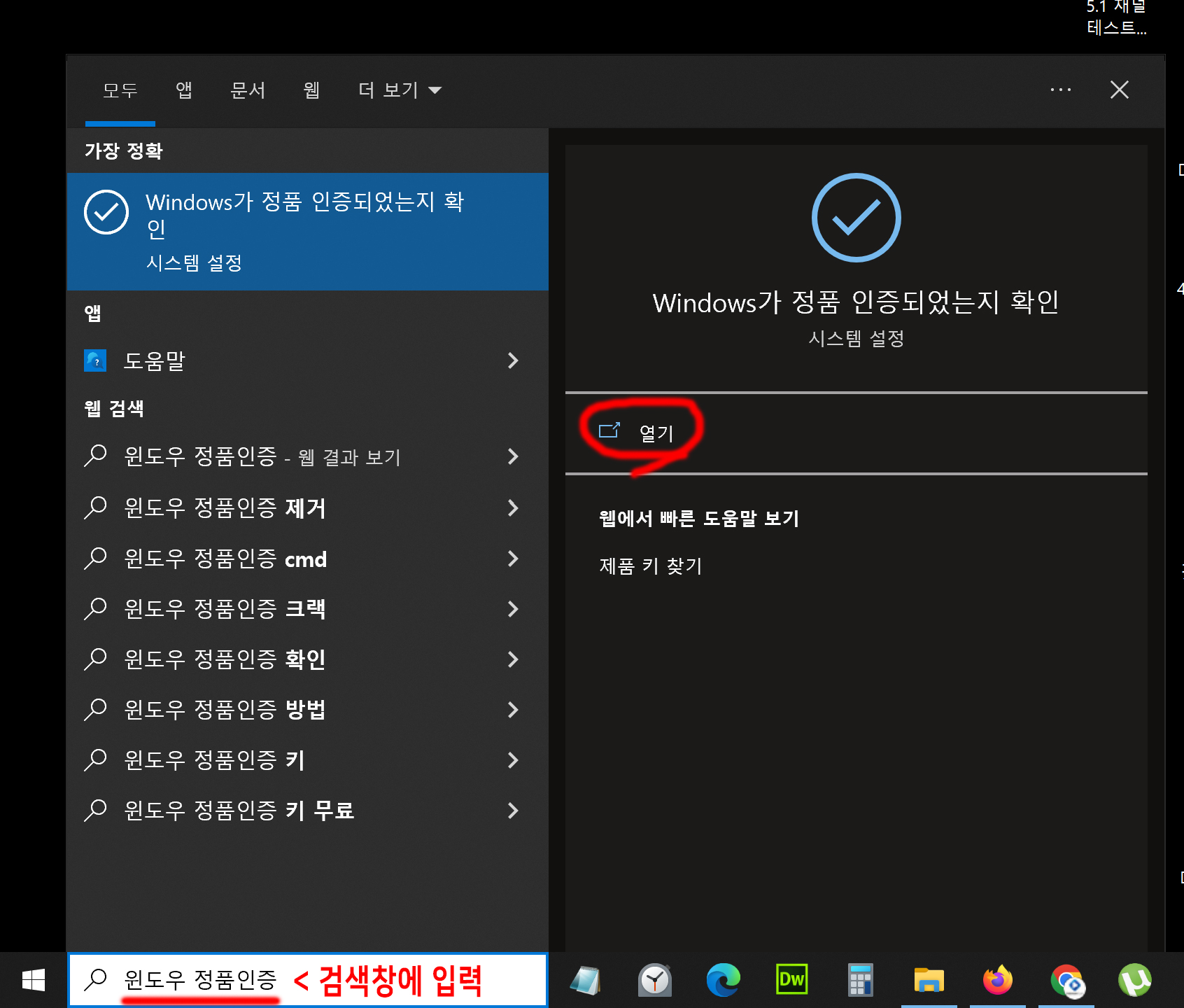Image resolution: width=1184 pixels, height=1008 pixels.
Task: Click the 제품 키 찾기 link
Action: pos(651,566)
